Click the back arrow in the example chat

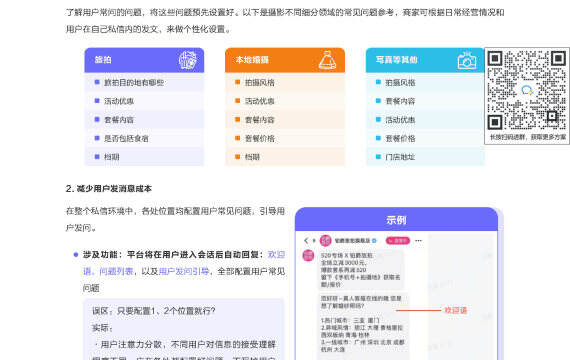(306, 240)
